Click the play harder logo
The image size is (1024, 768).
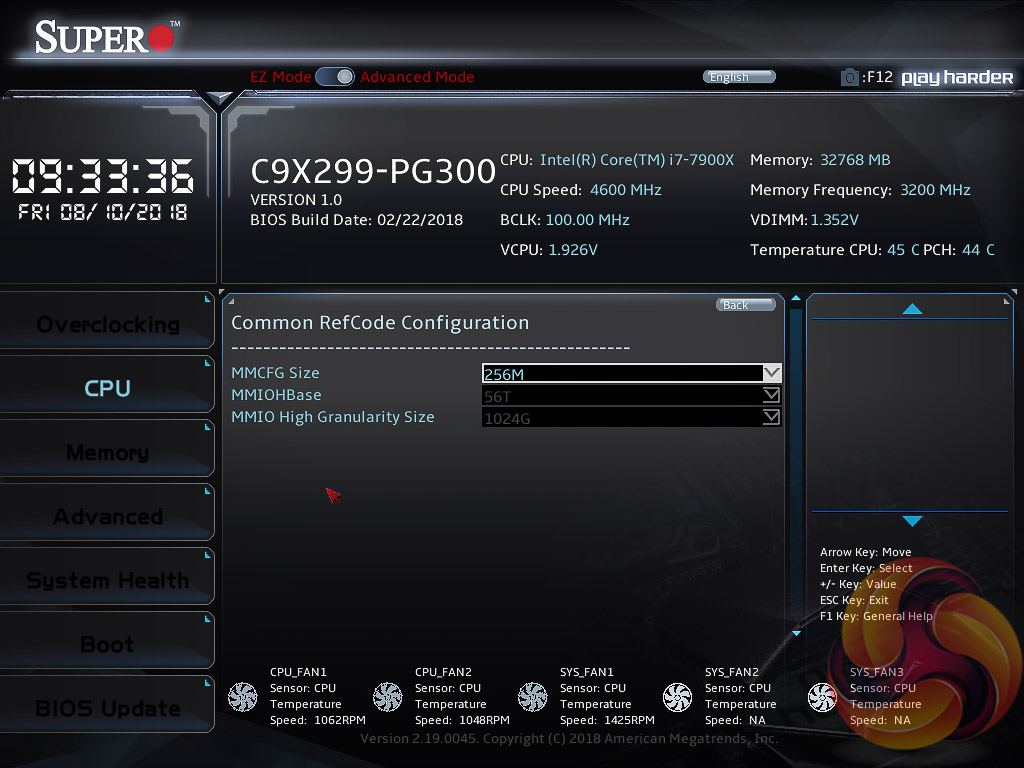click(x=957, y=78)
